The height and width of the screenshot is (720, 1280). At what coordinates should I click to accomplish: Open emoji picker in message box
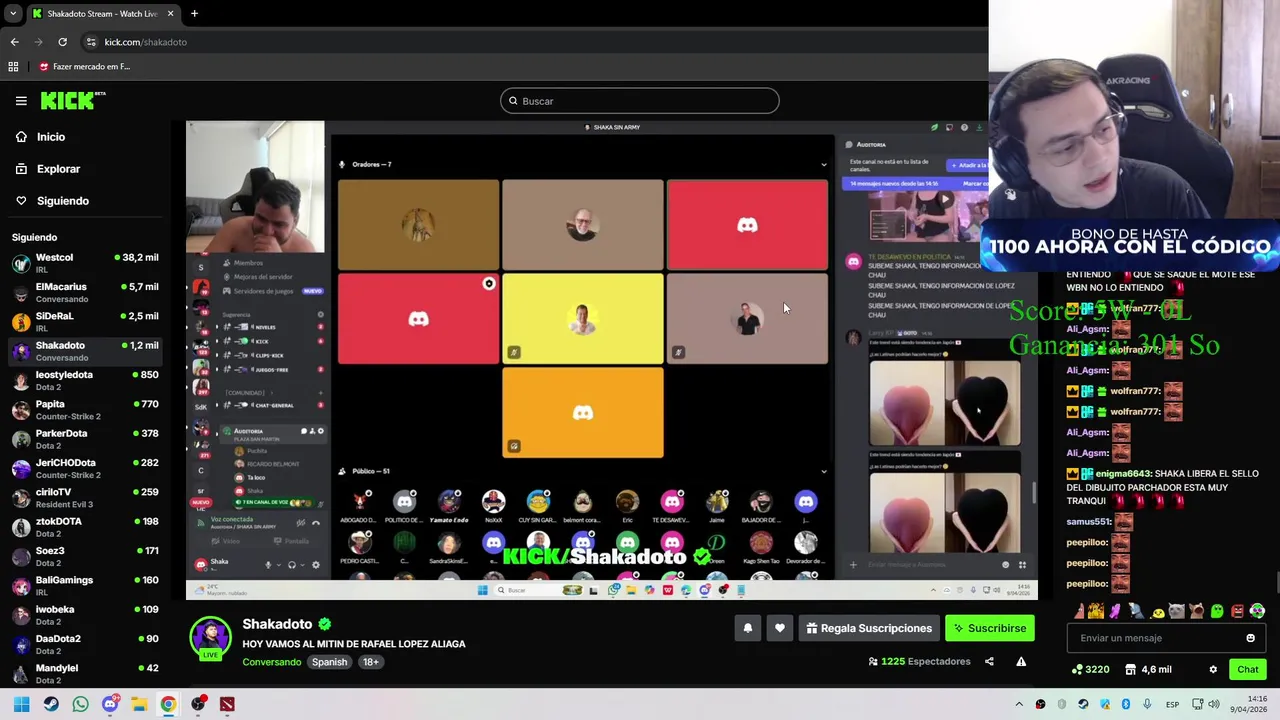[1250, 638]
